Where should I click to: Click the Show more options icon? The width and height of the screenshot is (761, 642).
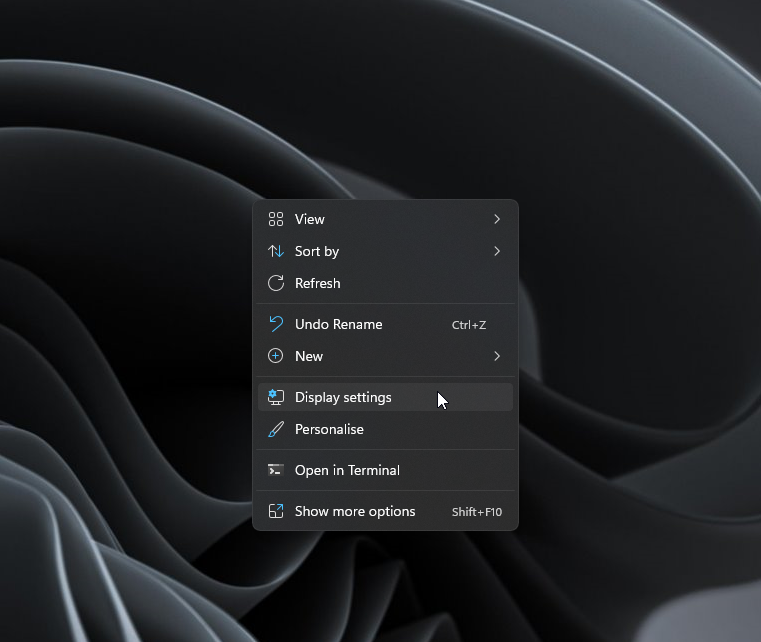click(276, 511)
